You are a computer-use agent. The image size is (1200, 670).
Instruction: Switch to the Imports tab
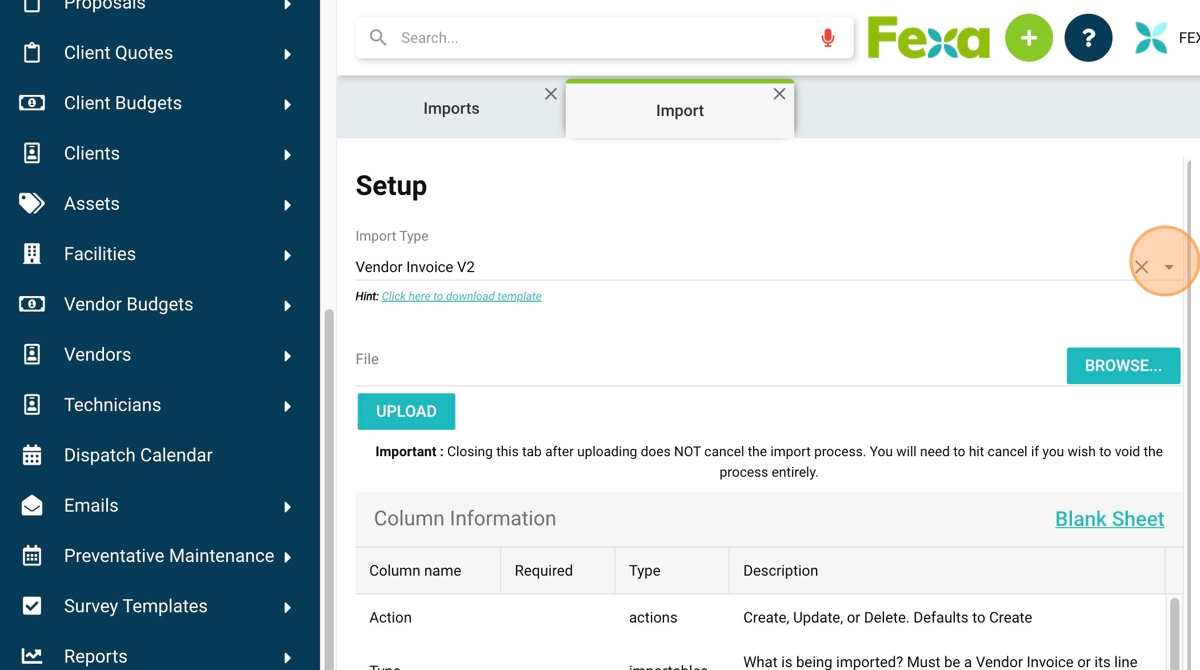pos(451,109)
